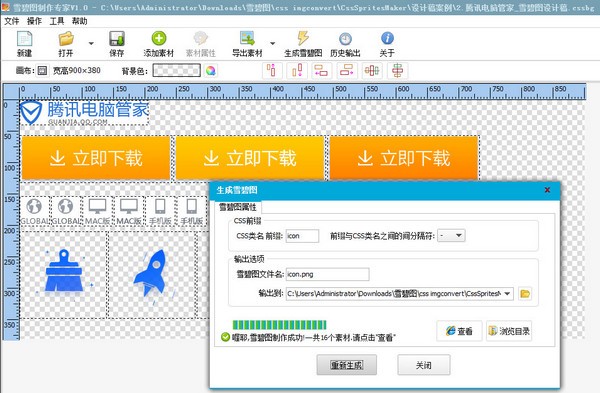Save the project with the 保存 icon
Image resolution: width=600 pixels, height=393 pixels.
point(117,39)
